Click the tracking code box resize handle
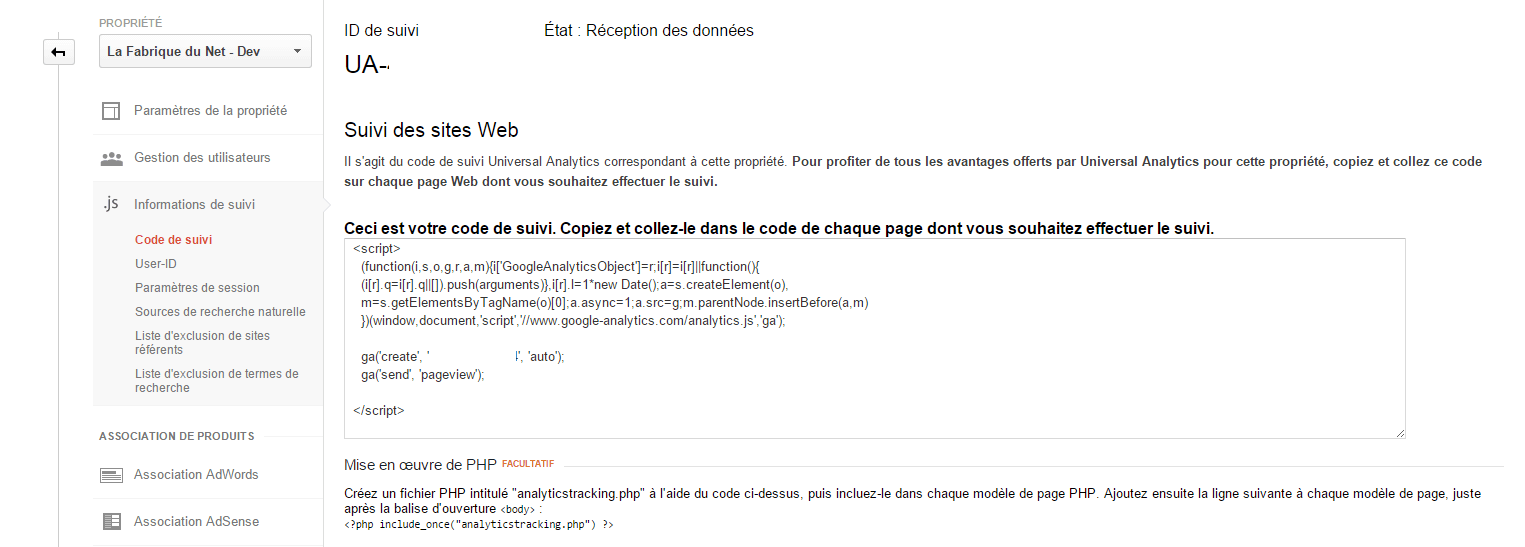Screen dimensions: 1525x547 (x=1399, y=432)
